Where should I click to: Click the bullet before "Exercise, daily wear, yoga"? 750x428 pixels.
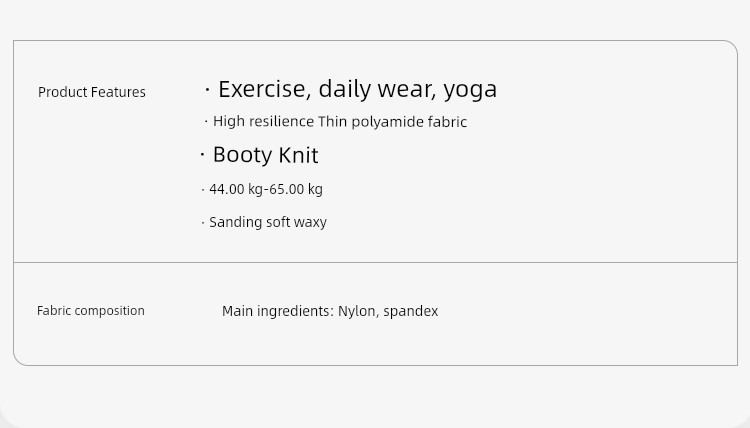pos(207,90)
